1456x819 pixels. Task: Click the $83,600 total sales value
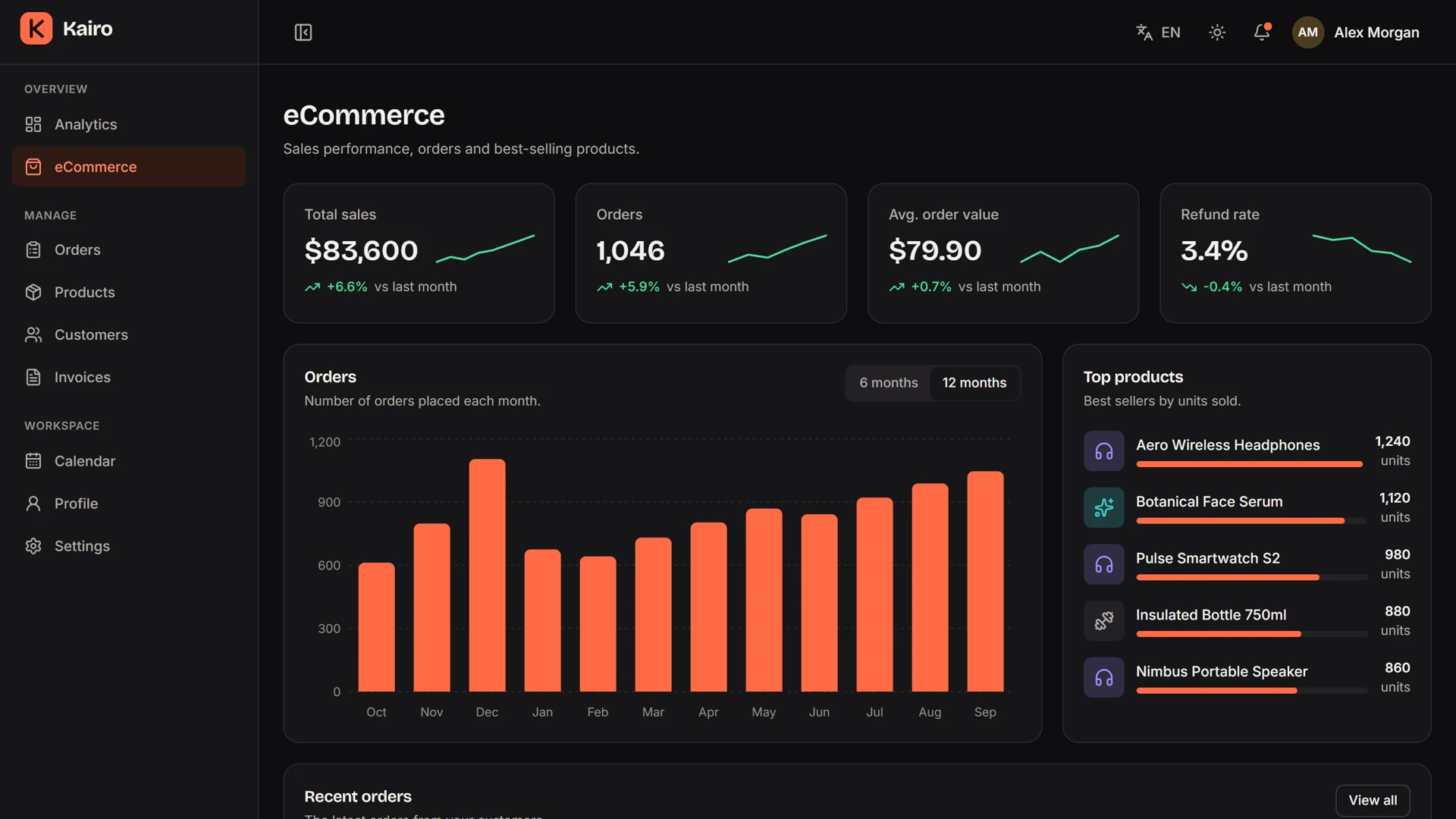point(361,251)
